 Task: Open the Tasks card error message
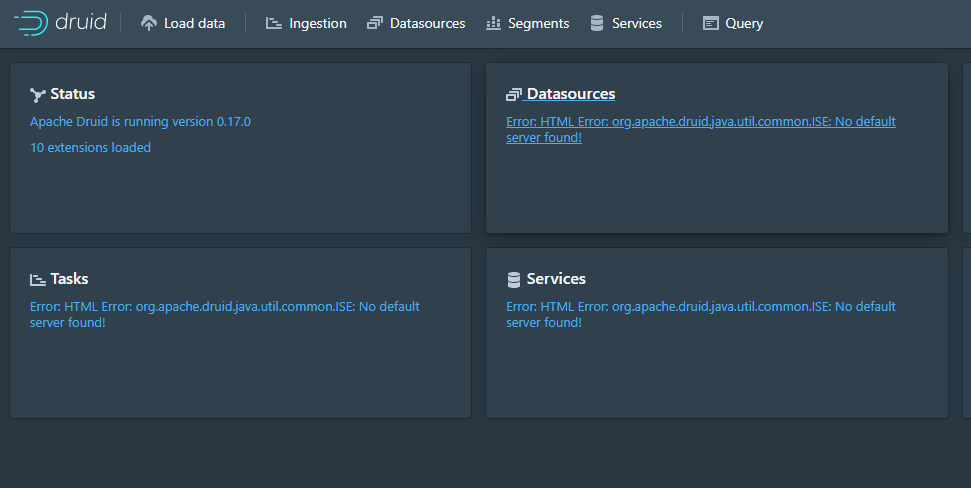[224, 314]
